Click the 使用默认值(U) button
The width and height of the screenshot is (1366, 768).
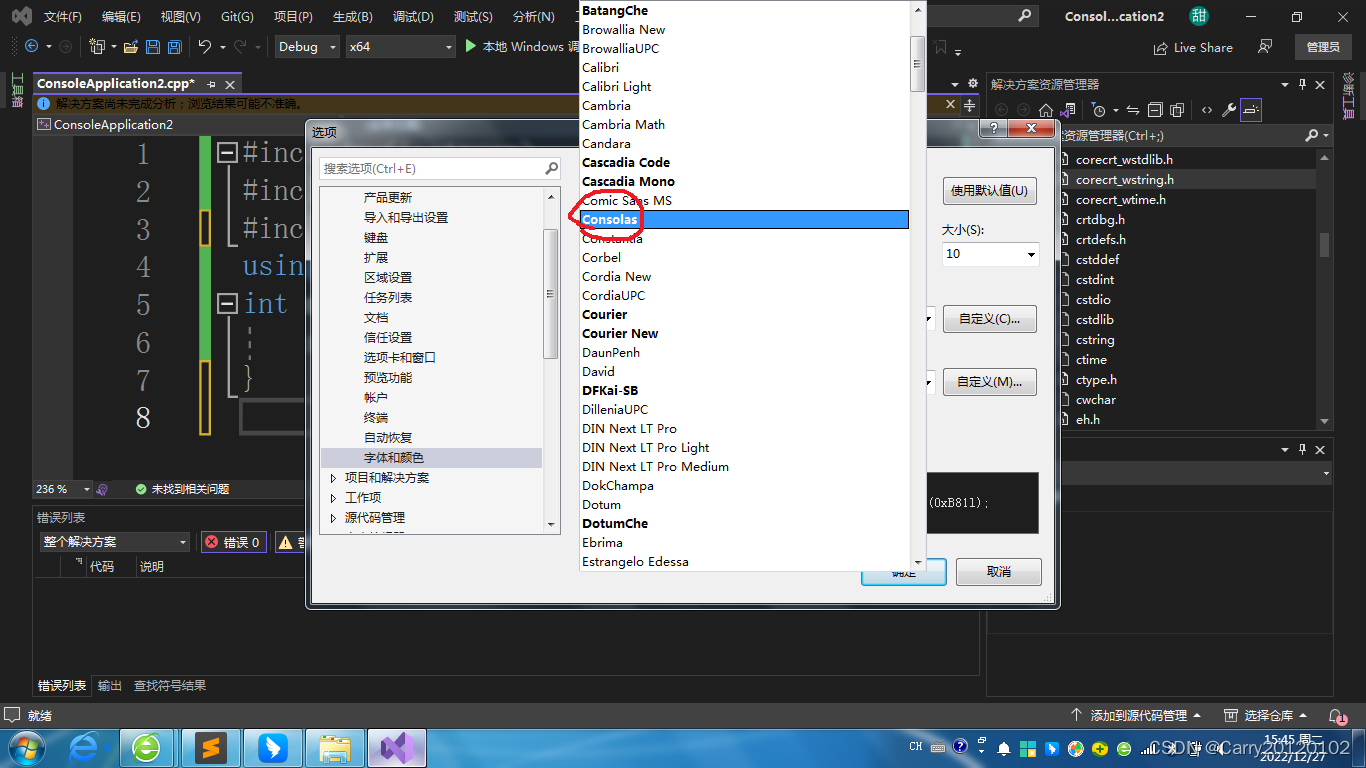coord(990,191)
